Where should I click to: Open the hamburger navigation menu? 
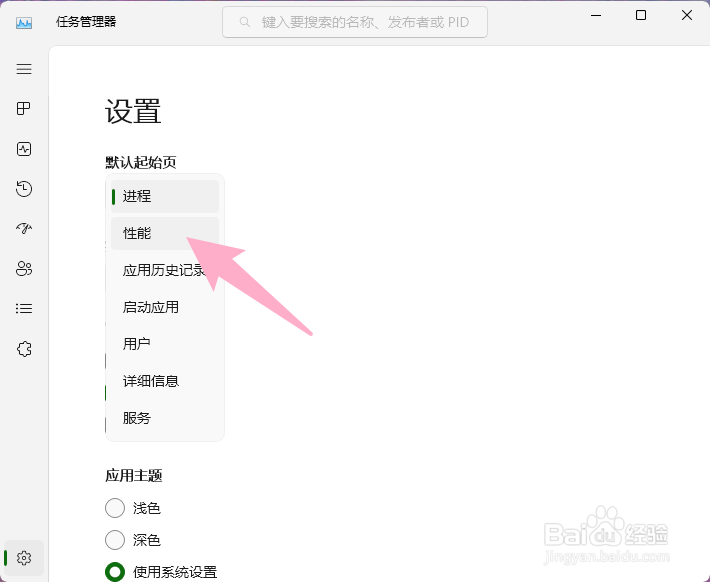coord(24,69)
